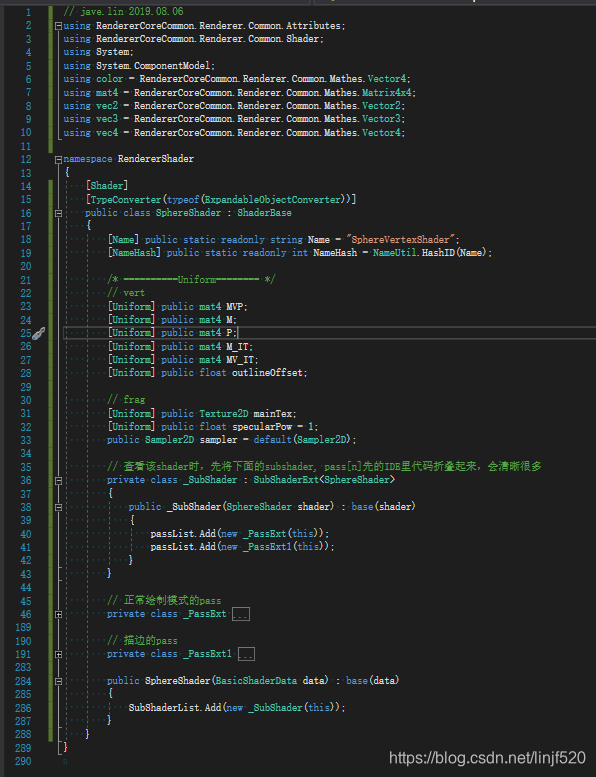Click 'BasicShaderData' parameter type

[256, 681]
